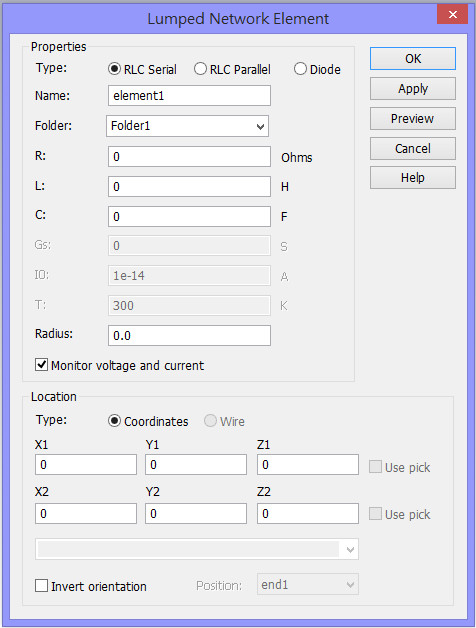
Task: Select the RLC Serial type
Action: point(142,69)
